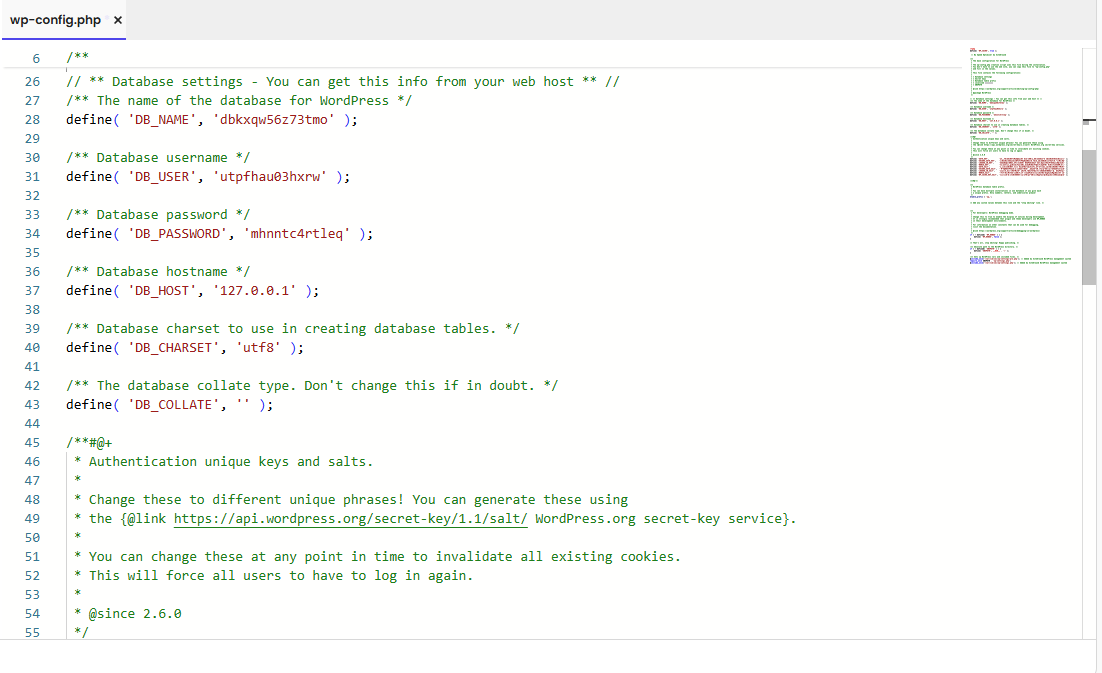Click the 'Authentication unique keys and salts' comment
This screenshot has width=1102, height=673.
[x=230, y=461]
